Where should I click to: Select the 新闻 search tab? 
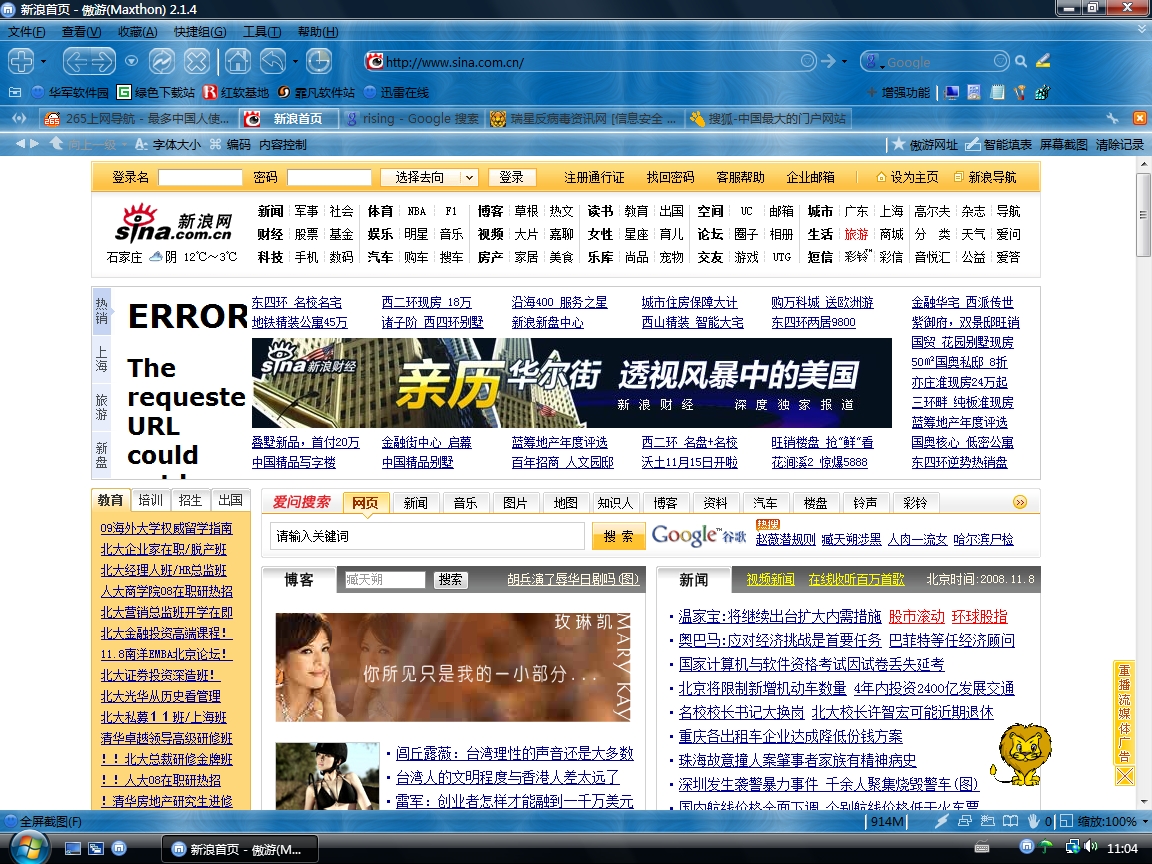pyautogui.click(x=415, y=503)
